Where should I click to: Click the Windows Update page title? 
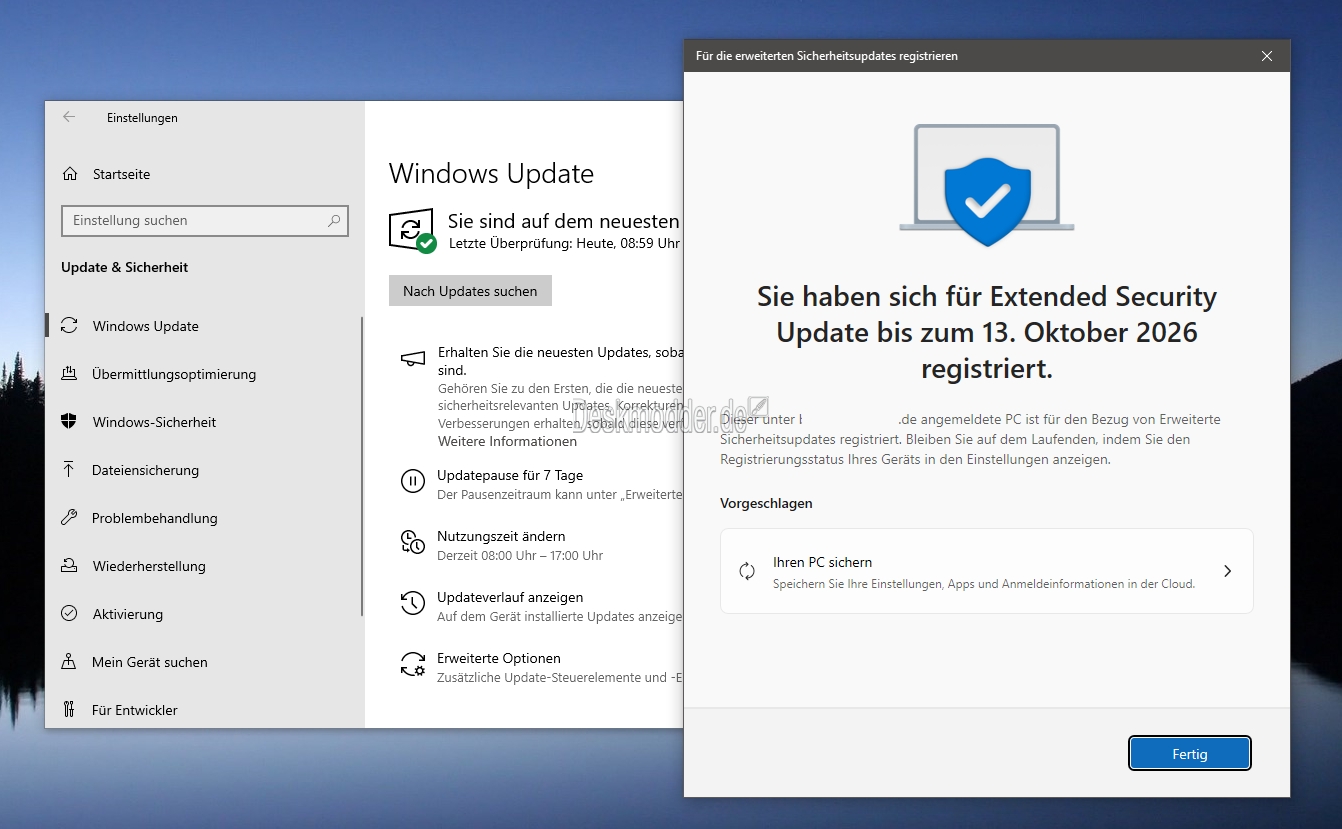[x=491, y=173]
